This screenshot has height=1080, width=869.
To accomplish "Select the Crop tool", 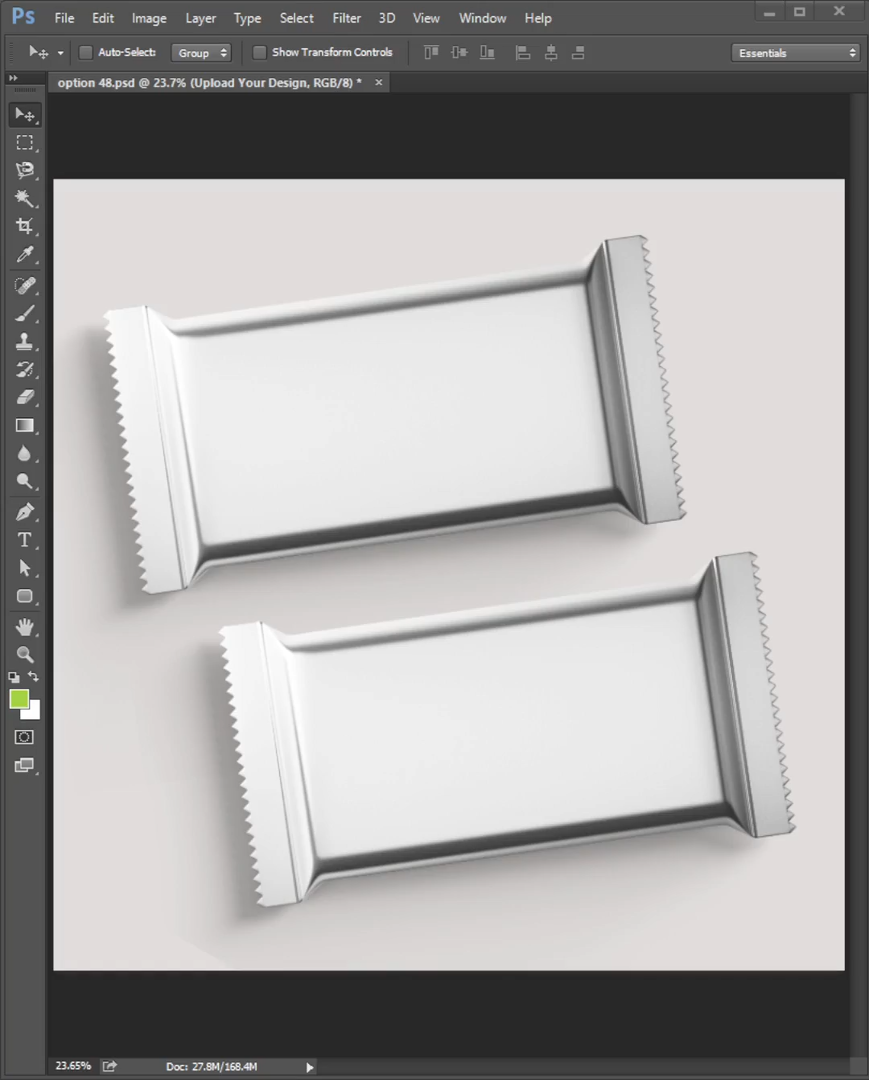I will (25, 226).
